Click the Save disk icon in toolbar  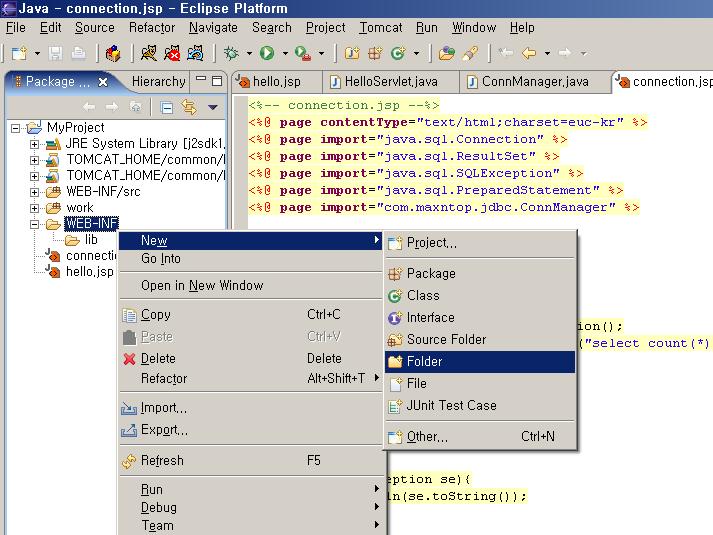[x=55, y=53]
